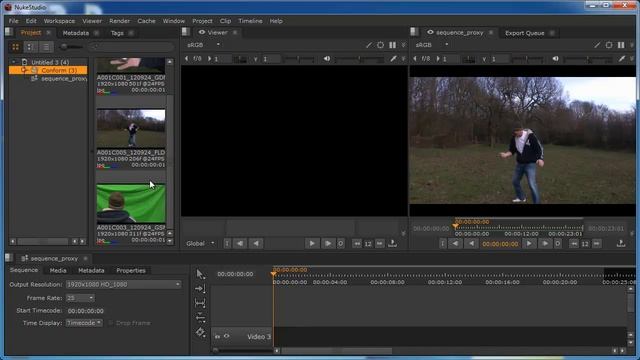This screenshot has height=360, width=640.
Task: Step one frame back in sequence_proxy viewer
Action: tap(455, 244)
